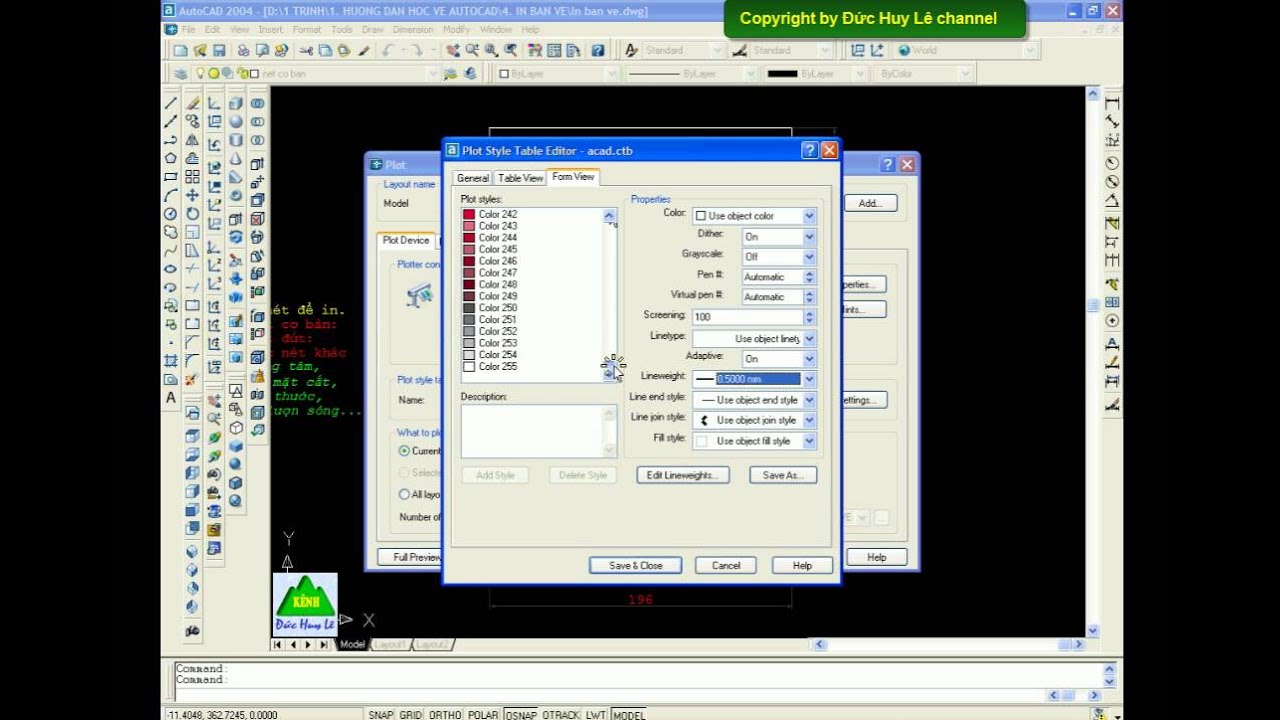Click the Model tab below drawing
The height and width of the screenshot is (720, 1280).
(352, 645)
